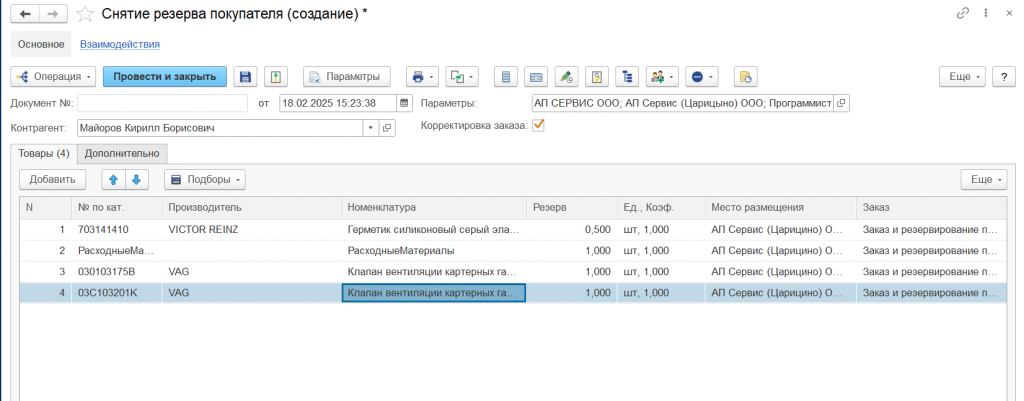Move the row up with the up arrow
The height and width of the screenshot is (401, 1024).
(x=113, y=180)
